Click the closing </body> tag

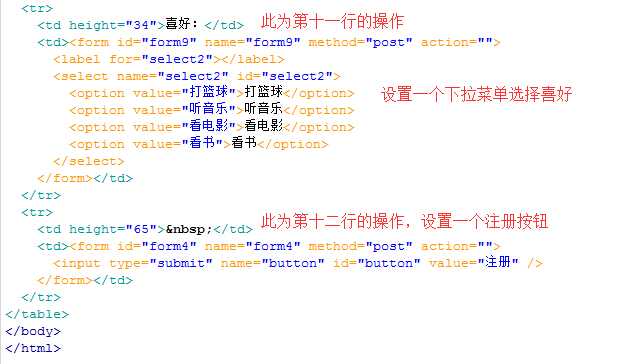click(33, 331)
